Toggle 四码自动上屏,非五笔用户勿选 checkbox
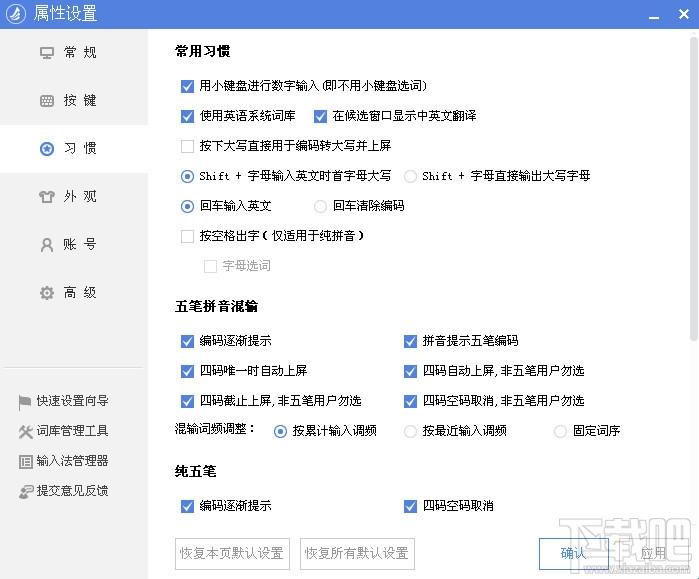Image resolution: width=699 pixels, height=579 pixels. pos(410,371)
